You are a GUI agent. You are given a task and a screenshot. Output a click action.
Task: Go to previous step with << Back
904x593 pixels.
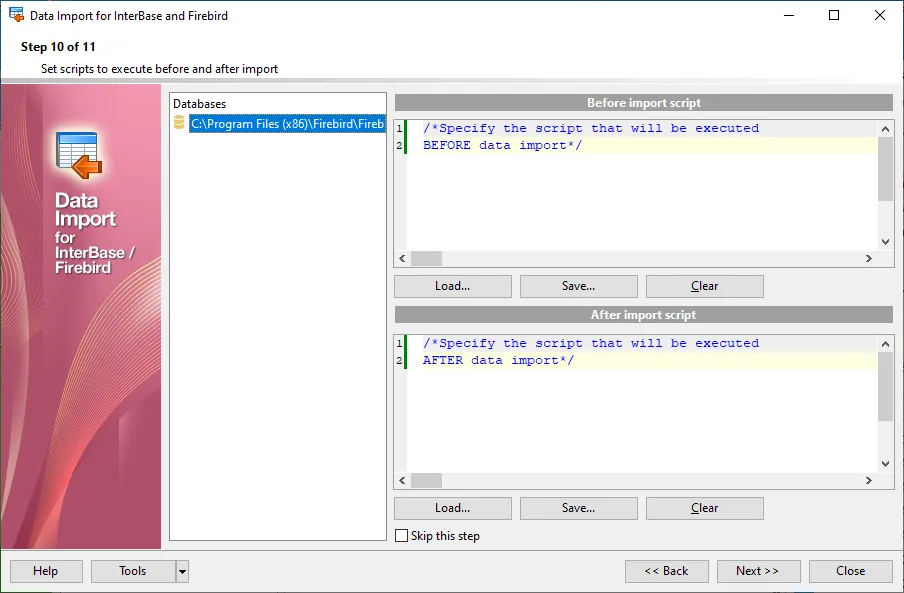click(x=666, y=571)
